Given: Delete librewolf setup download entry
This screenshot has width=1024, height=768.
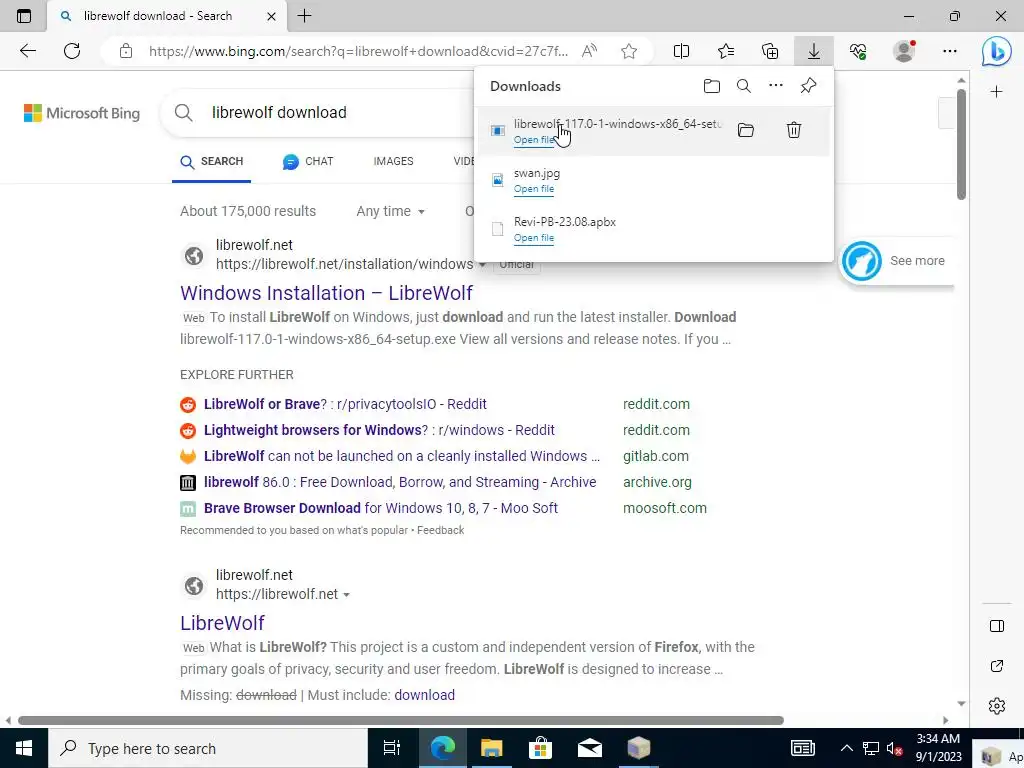Looking at the screenshot, I should point(793,130).
